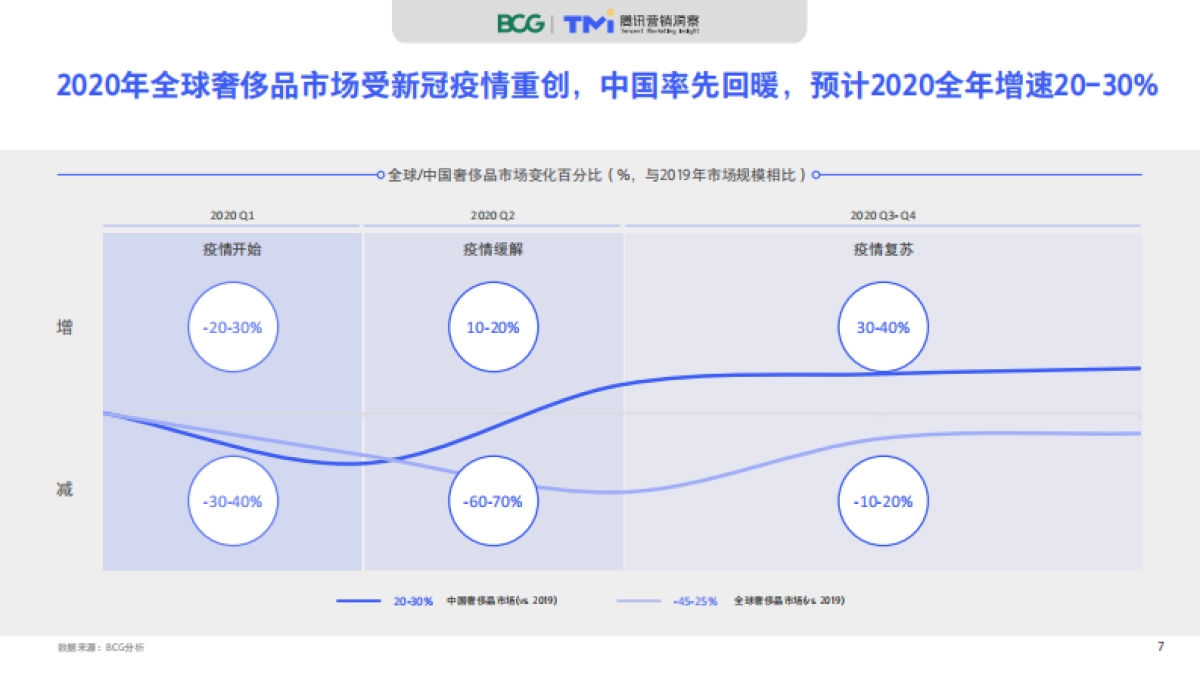Click the TMI 腾讯营销洞察 logo
The height and width of the screenshot is (675, 1200).
click(628, 23)
